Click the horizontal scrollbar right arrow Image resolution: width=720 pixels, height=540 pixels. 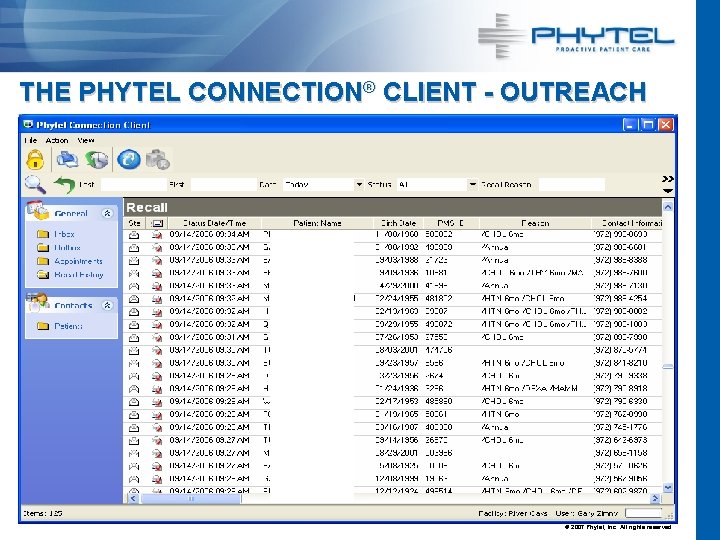[655, 498]
